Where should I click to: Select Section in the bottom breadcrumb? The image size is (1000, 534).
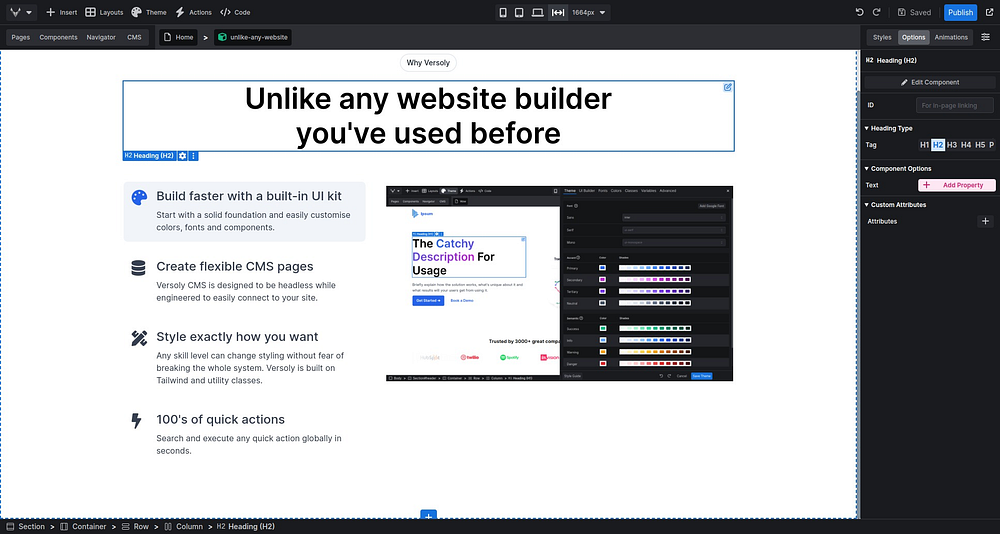point(26,526)
